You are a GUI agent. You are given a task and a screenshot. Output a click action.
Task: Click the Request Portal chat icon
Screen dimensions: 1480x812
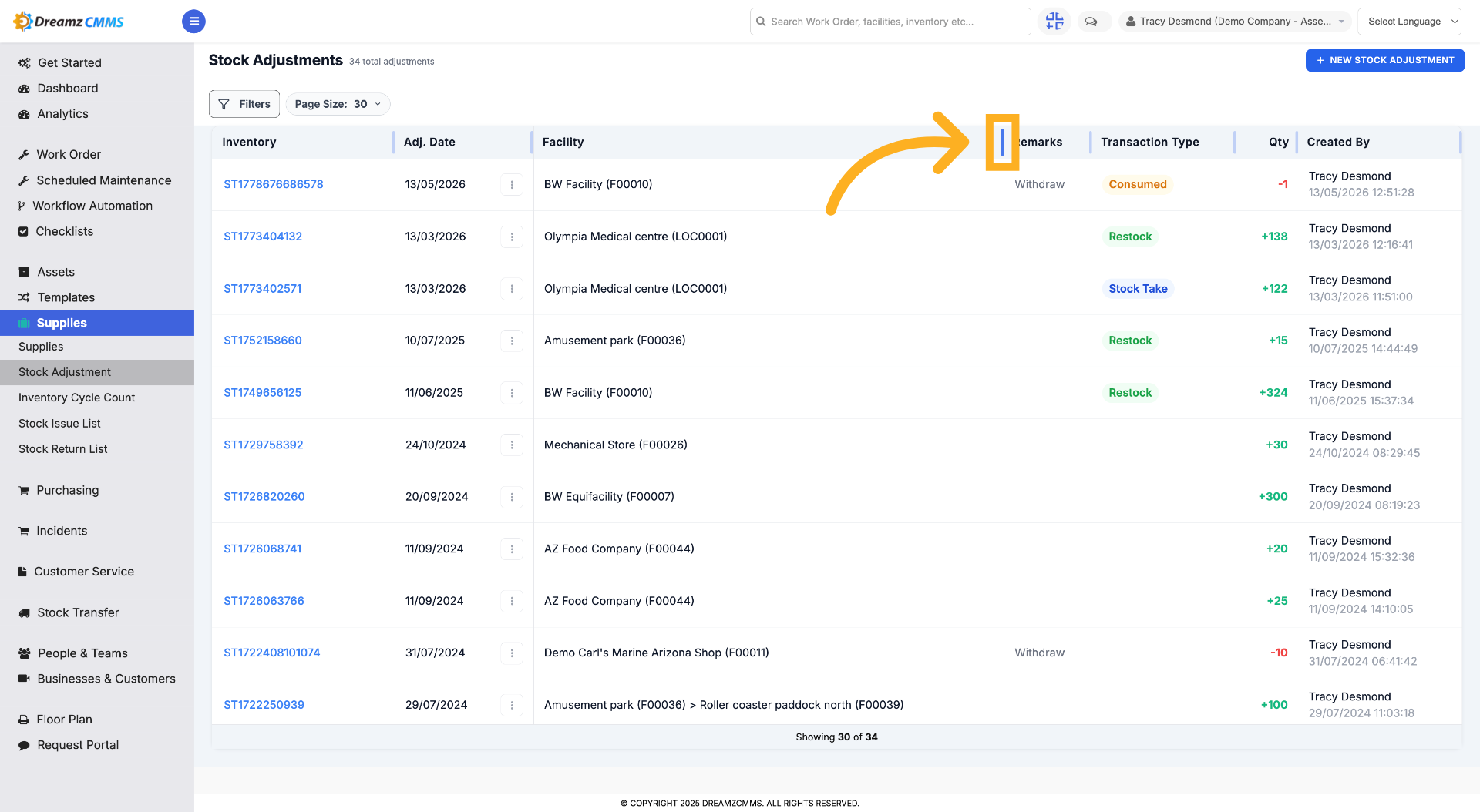click(x=24, y=745)
